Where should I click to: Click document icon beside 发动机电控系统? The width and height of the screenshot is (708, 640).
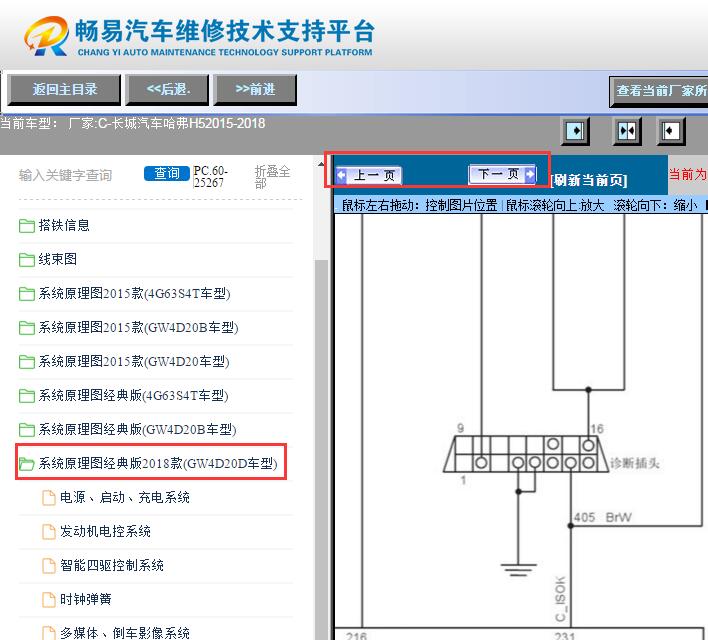(49, 532)
